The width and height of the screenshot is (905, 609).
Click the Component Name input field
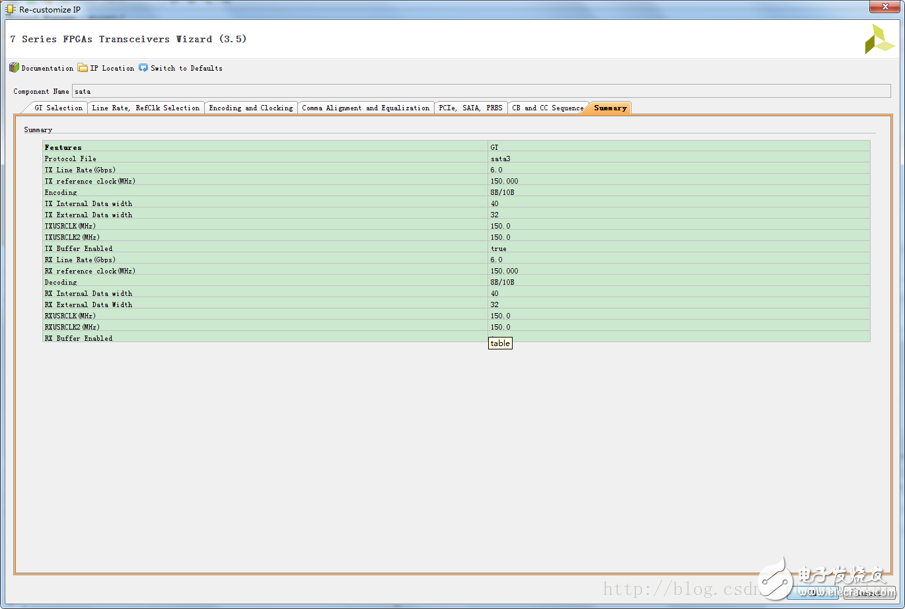click(x=480, y=91)
